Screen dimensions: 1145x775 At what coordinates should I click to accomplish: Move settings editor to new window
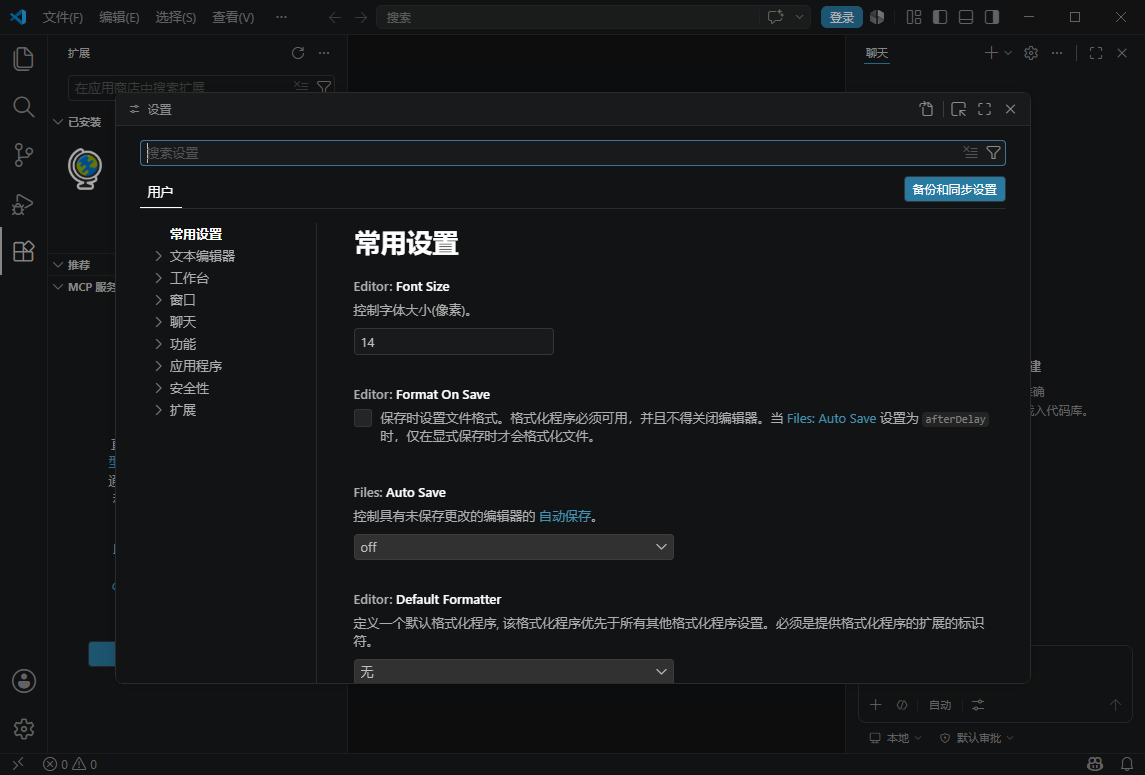pos(959,109)
